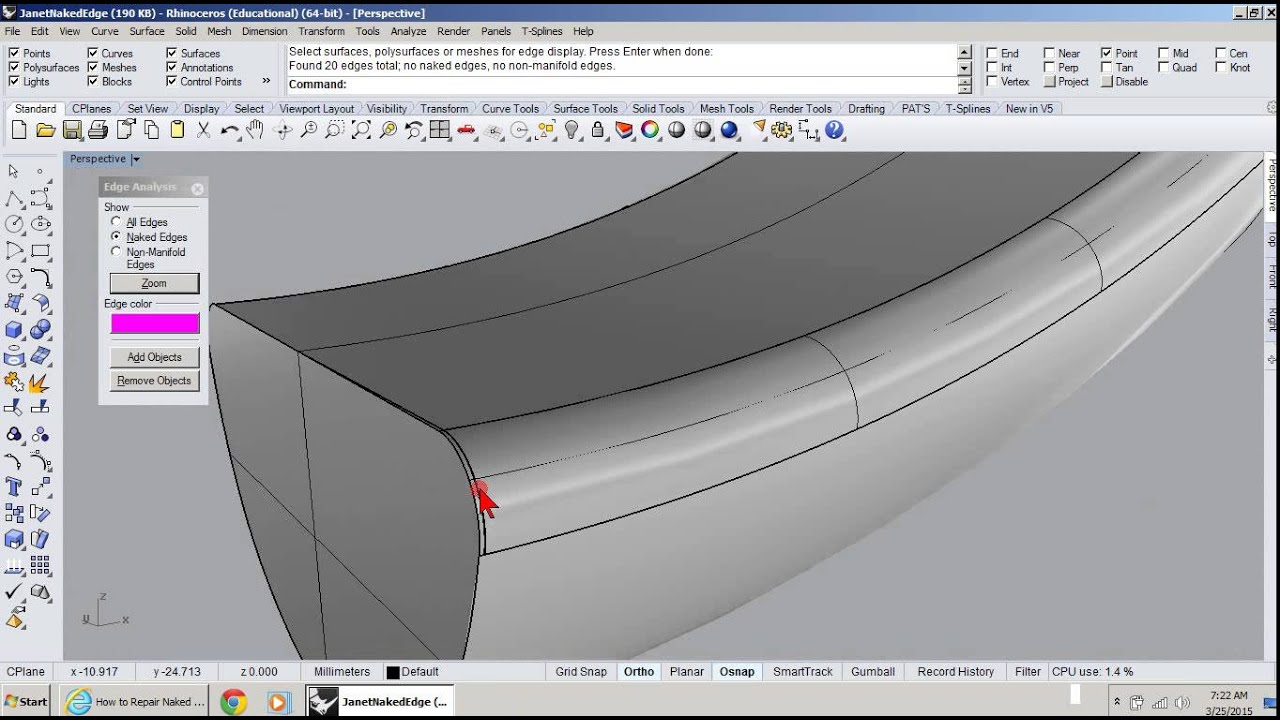
Task: Open the Analyze menu
Action: point(409,31)
